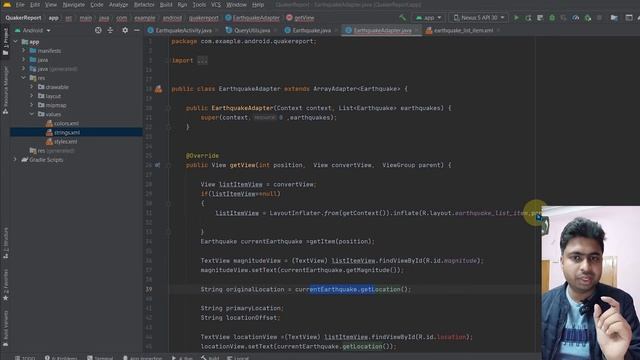Click the Debug app bug icon

[x=552, y=18]
